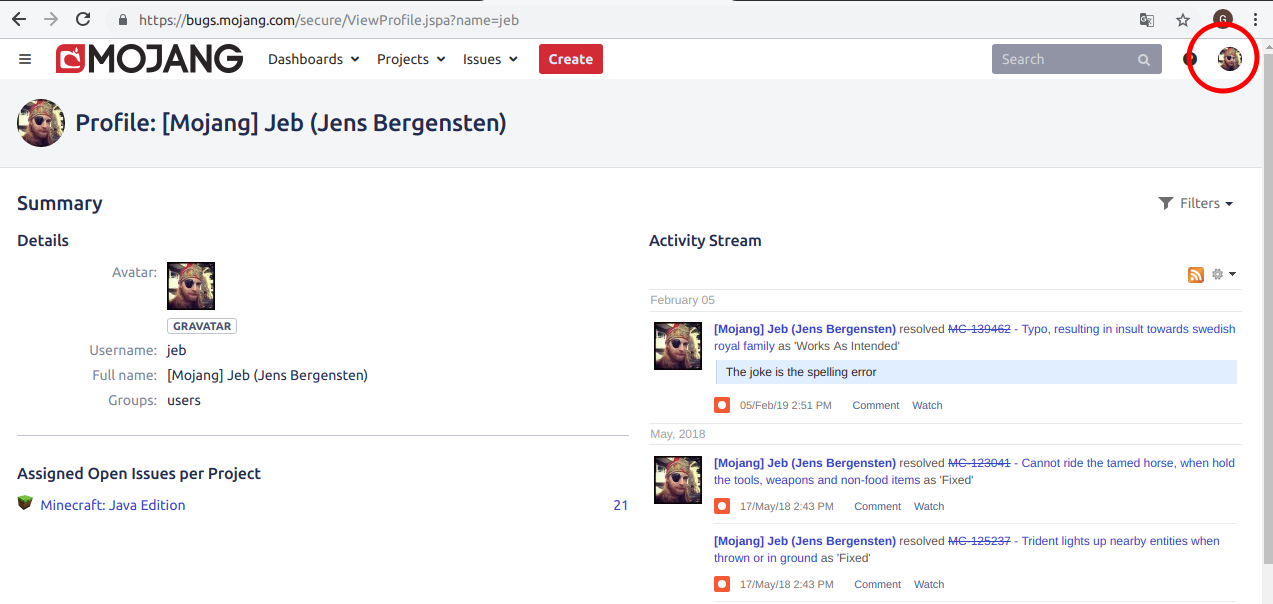Open the Minecraft: Java Edition project link
Image resolution: width=1273 pixels, height=604 pixels.
(x=113, y=505)
